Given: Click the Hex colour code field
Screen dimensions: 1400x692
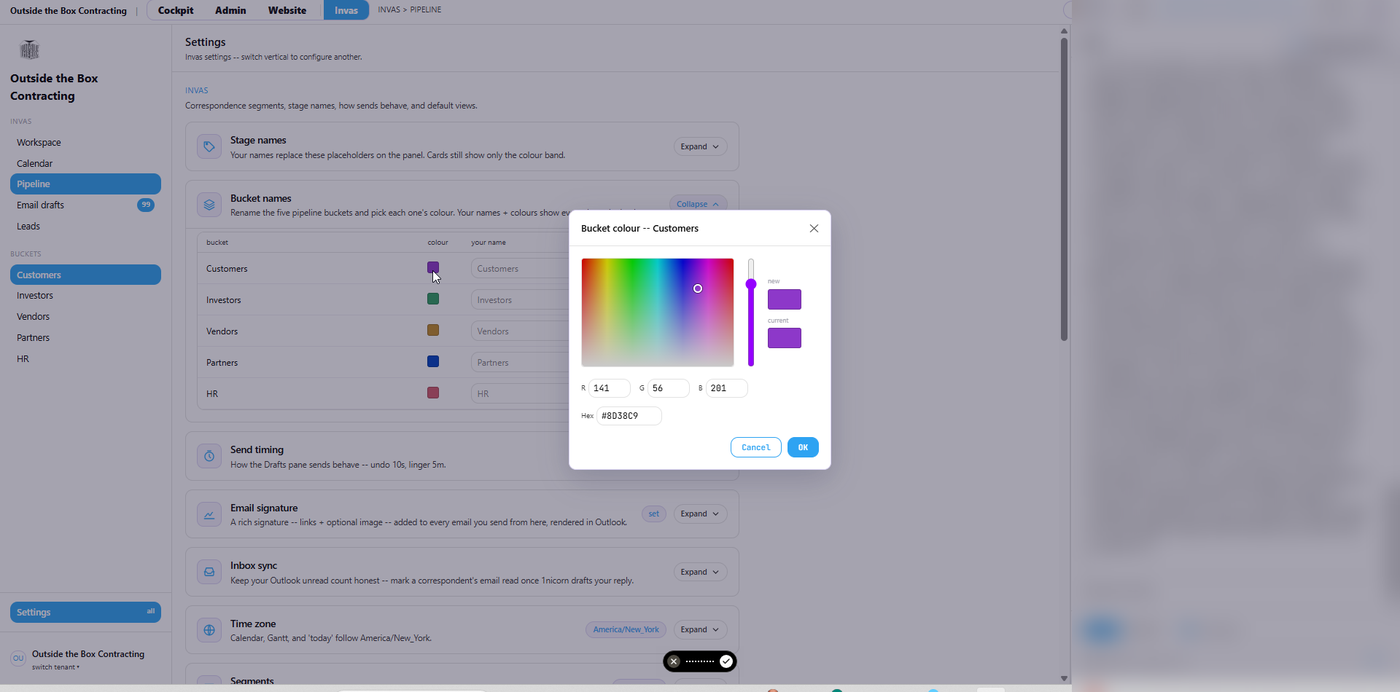Looking at the screenshot, I should [x=629, y=415].
